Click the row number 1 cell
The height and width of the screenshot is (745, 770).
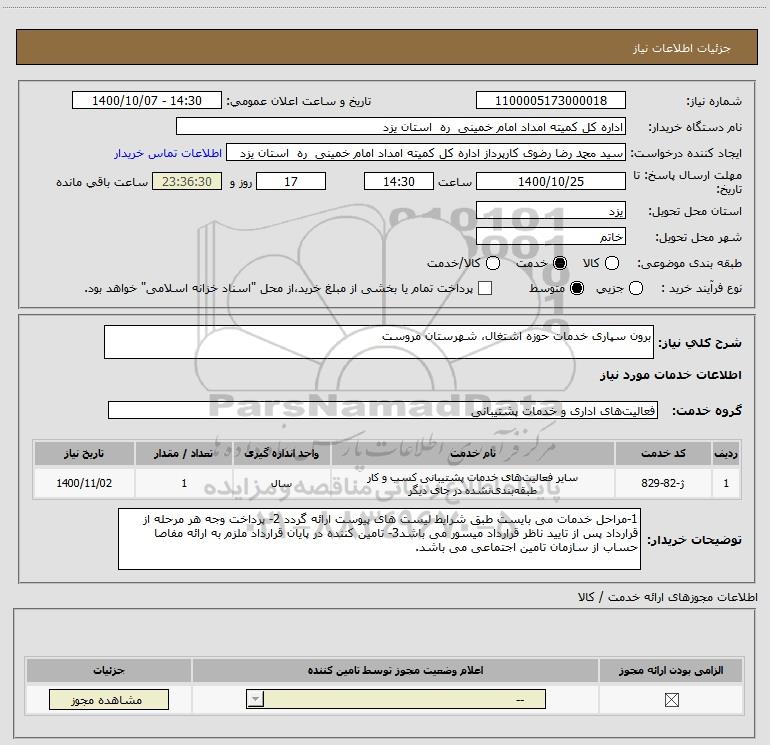726,483
